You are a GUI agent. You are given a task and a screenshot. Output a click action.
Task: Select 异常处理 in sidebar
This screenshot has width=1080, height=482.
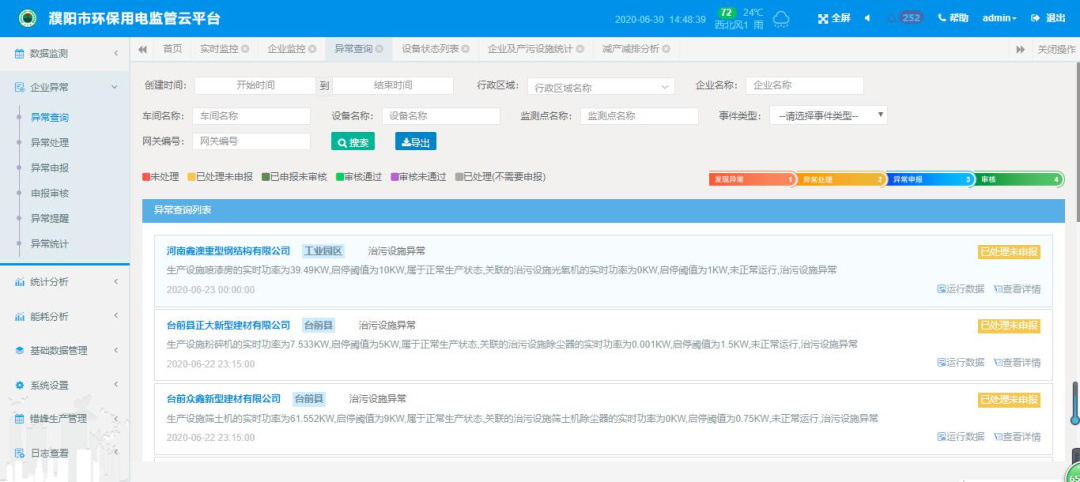(x=50, y=143)
